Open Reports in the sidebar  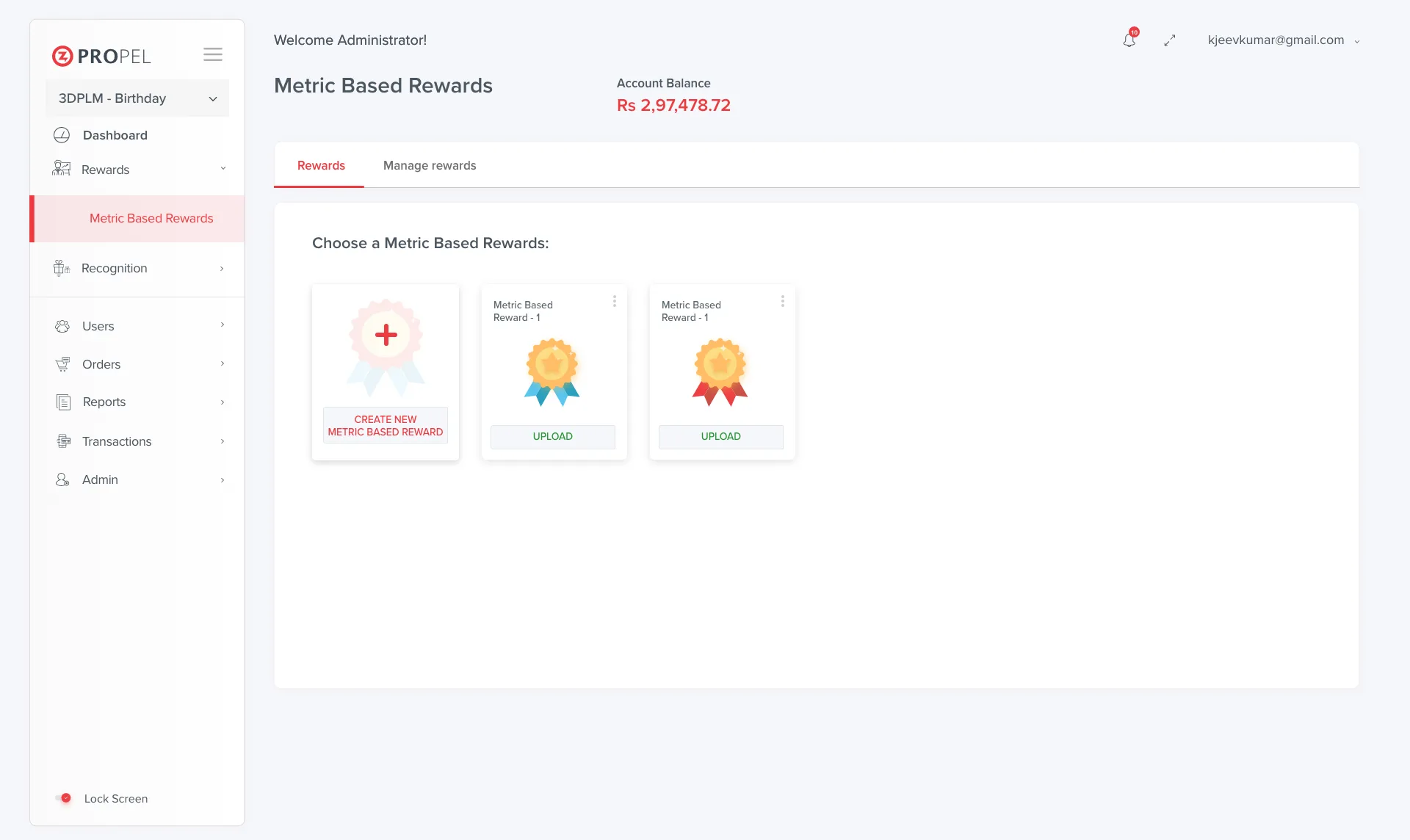pos(104,402)
